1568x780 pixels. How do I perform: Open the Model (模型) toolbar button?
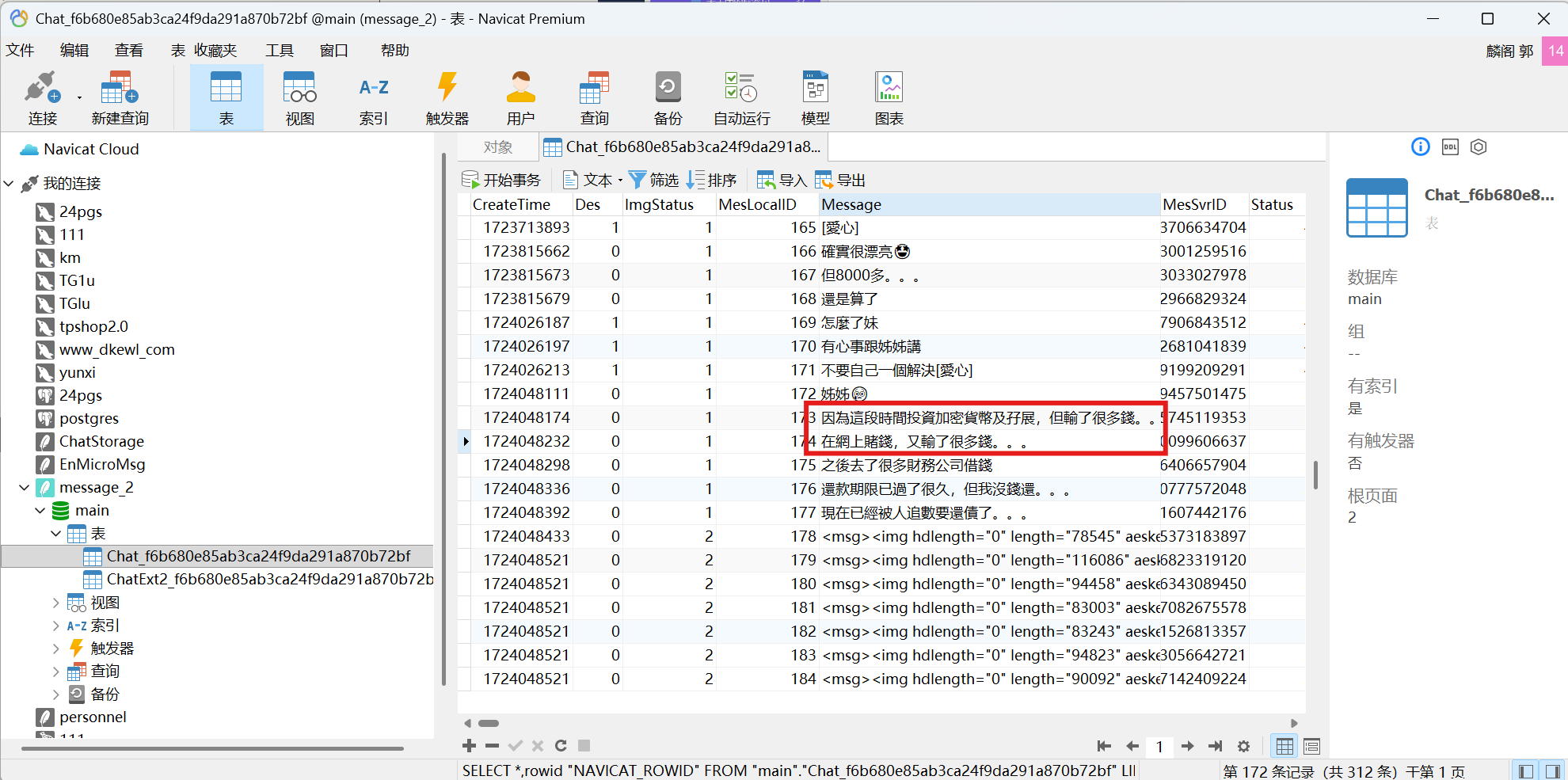(x=816, y=97)
